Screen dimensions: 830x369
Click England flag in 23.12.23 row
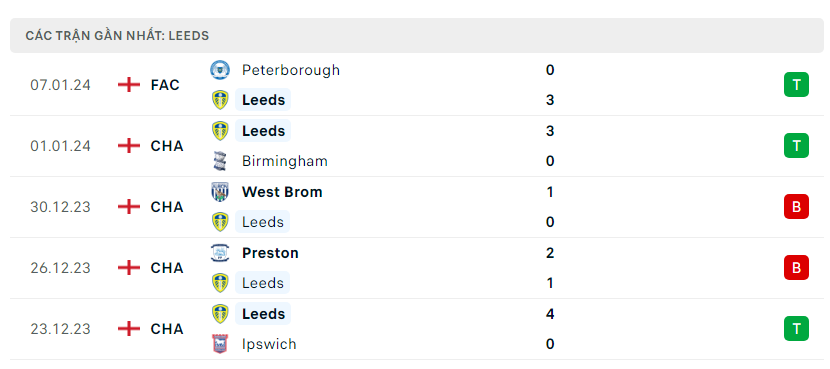coord(129,329)
